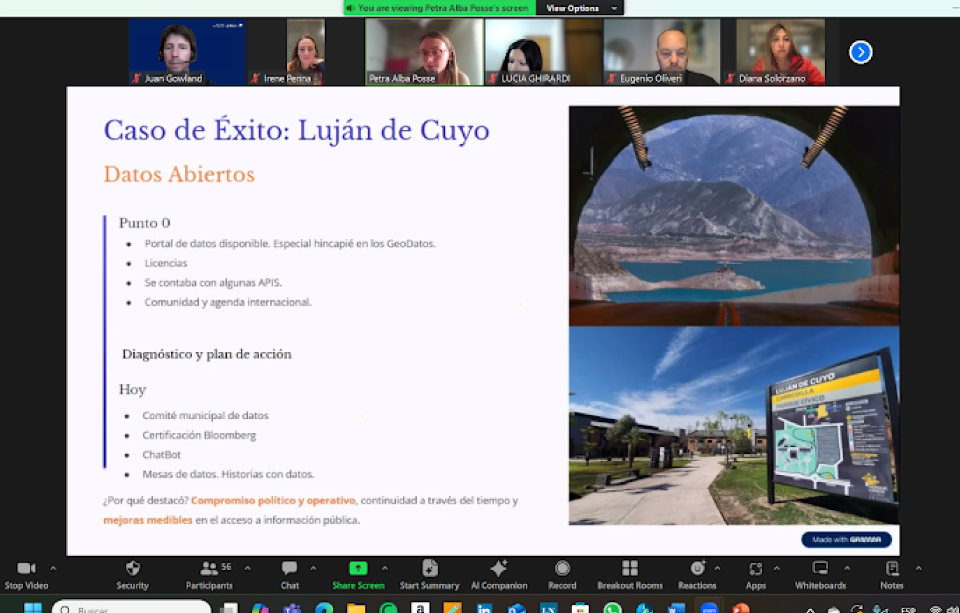The width and height of the screenshot is (960, 613).
Task: Click the green Share Screen icon
Action: pos(357,569)
